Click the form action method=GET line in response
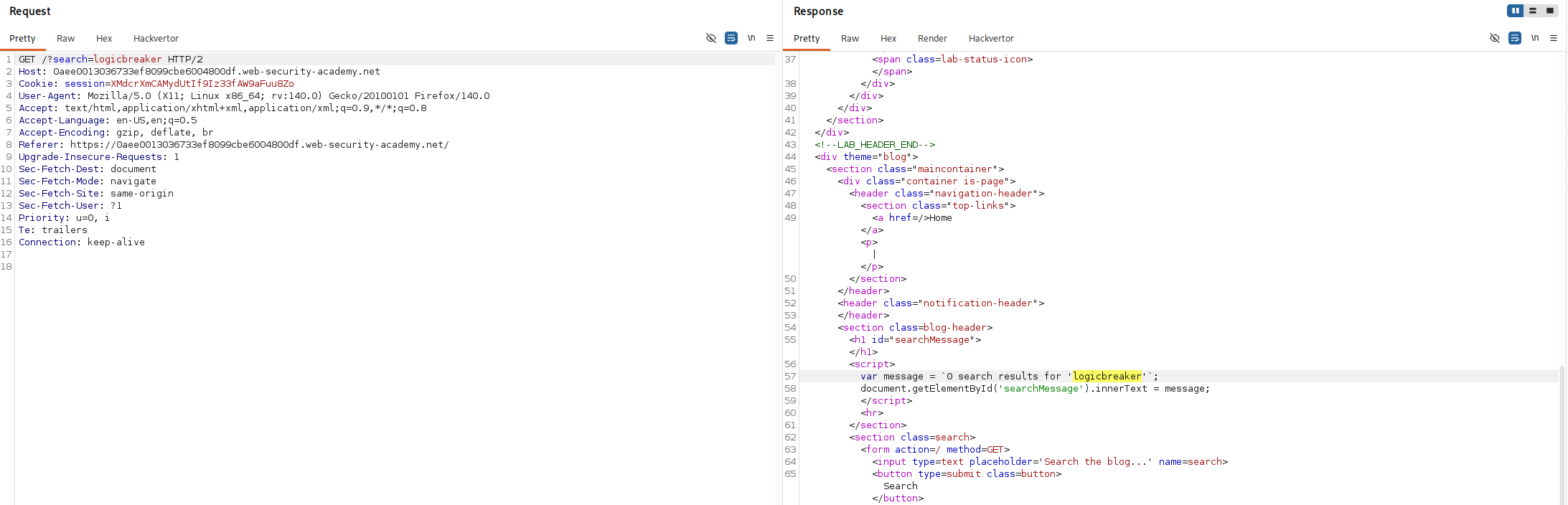The height and width of the screenshot is (505, 1568). [x=935, y=450]
